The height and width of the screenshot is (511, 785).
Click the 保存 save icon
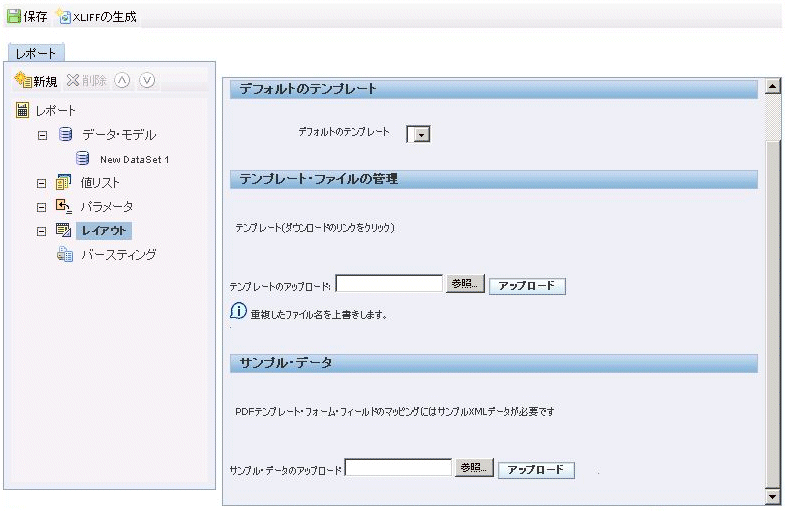pos(14,16)
